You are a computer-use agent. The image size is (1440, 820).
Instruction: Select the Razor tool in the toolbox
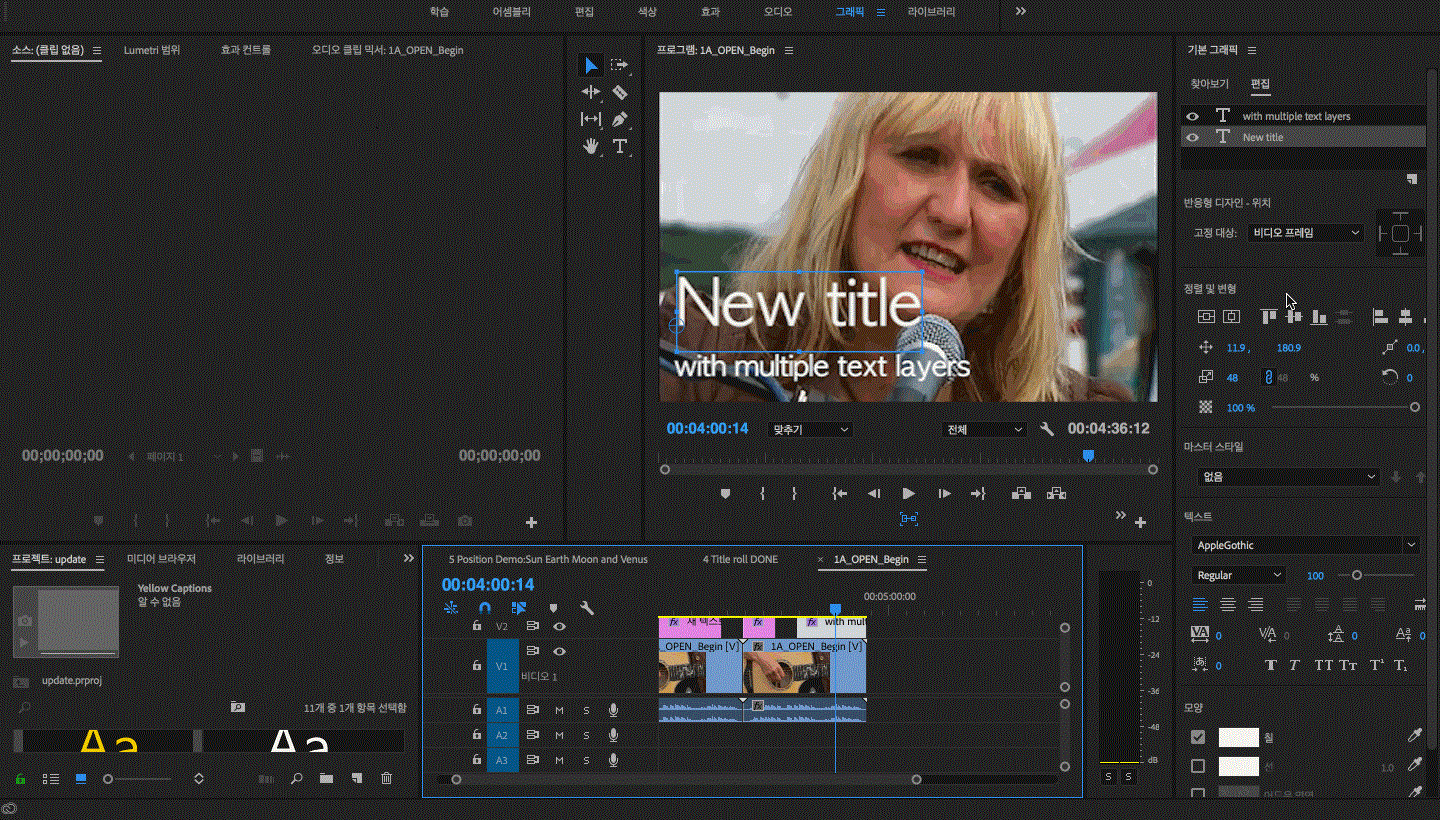(620, 92)
